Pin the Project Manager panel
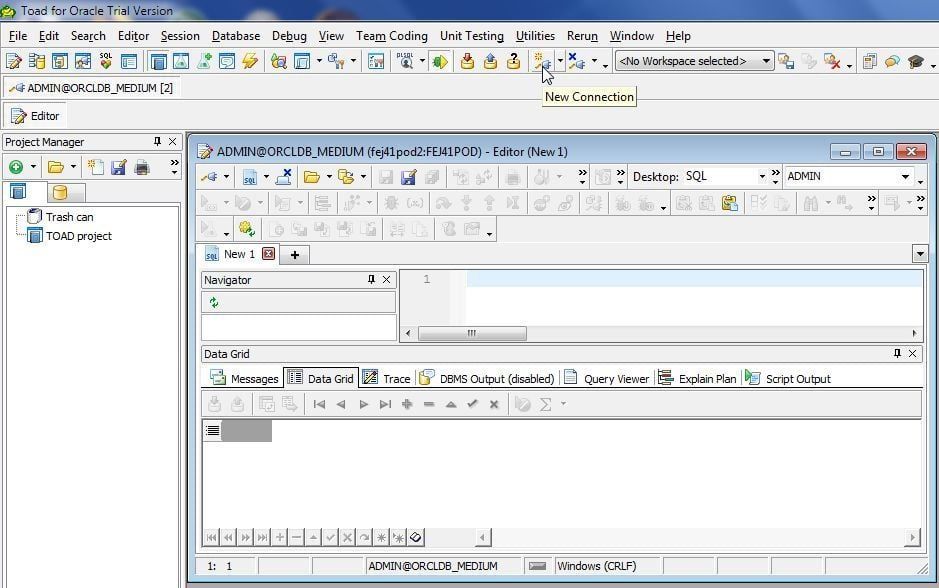The height and width of the screenshot is (588, 939). coord(157,141)
